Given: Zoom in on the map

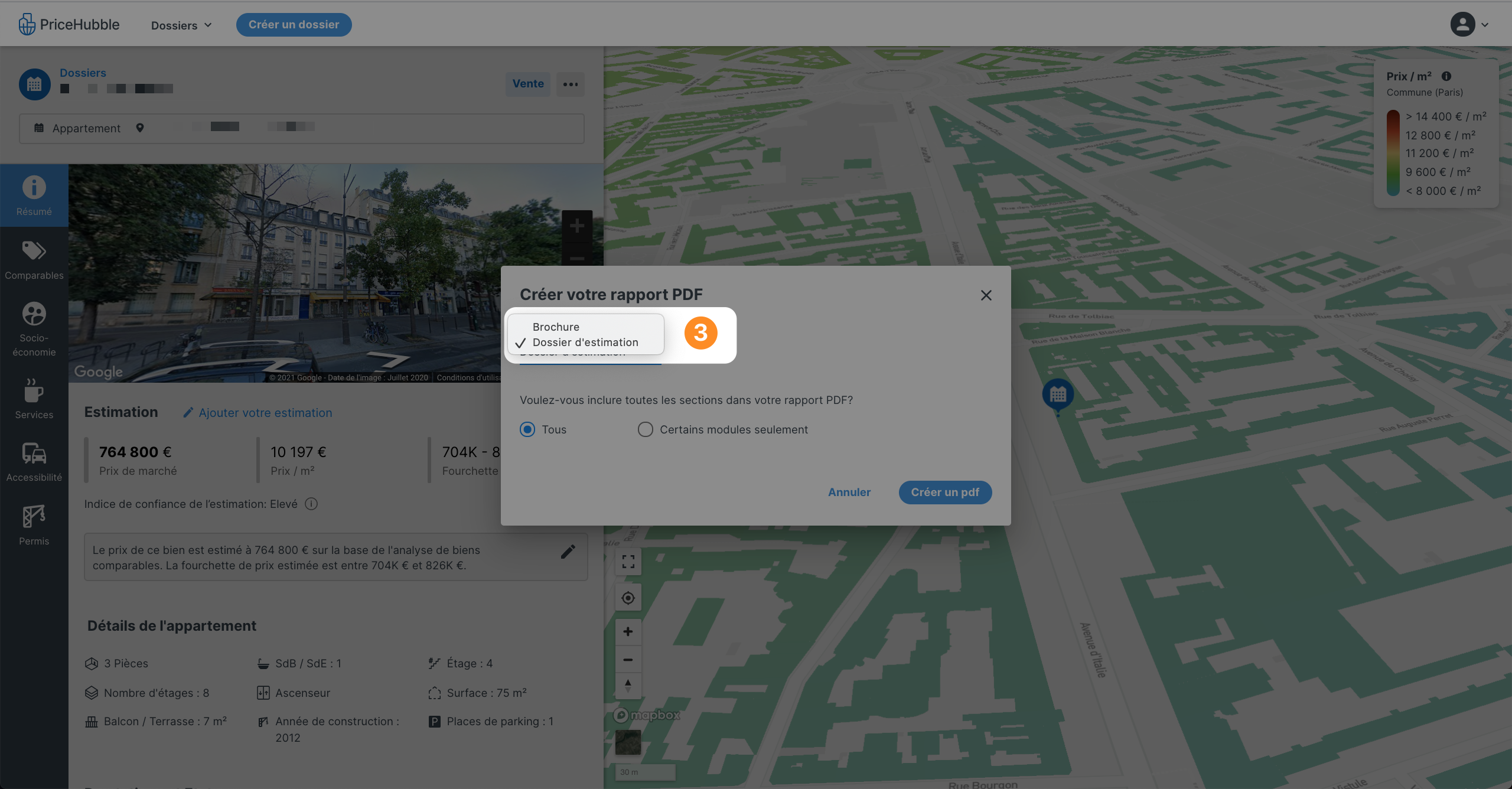Looking at the screenshot, I should (628, 632).
